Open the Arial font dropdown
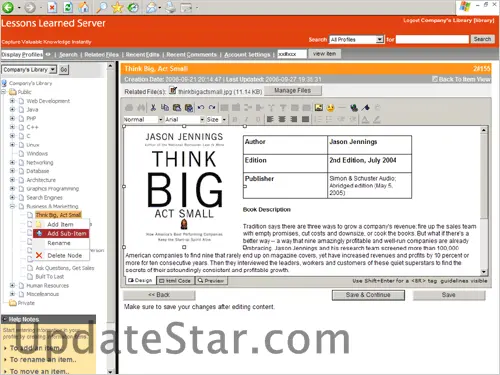The height and width of the screenshot is (375, 500). pos(202,119)
